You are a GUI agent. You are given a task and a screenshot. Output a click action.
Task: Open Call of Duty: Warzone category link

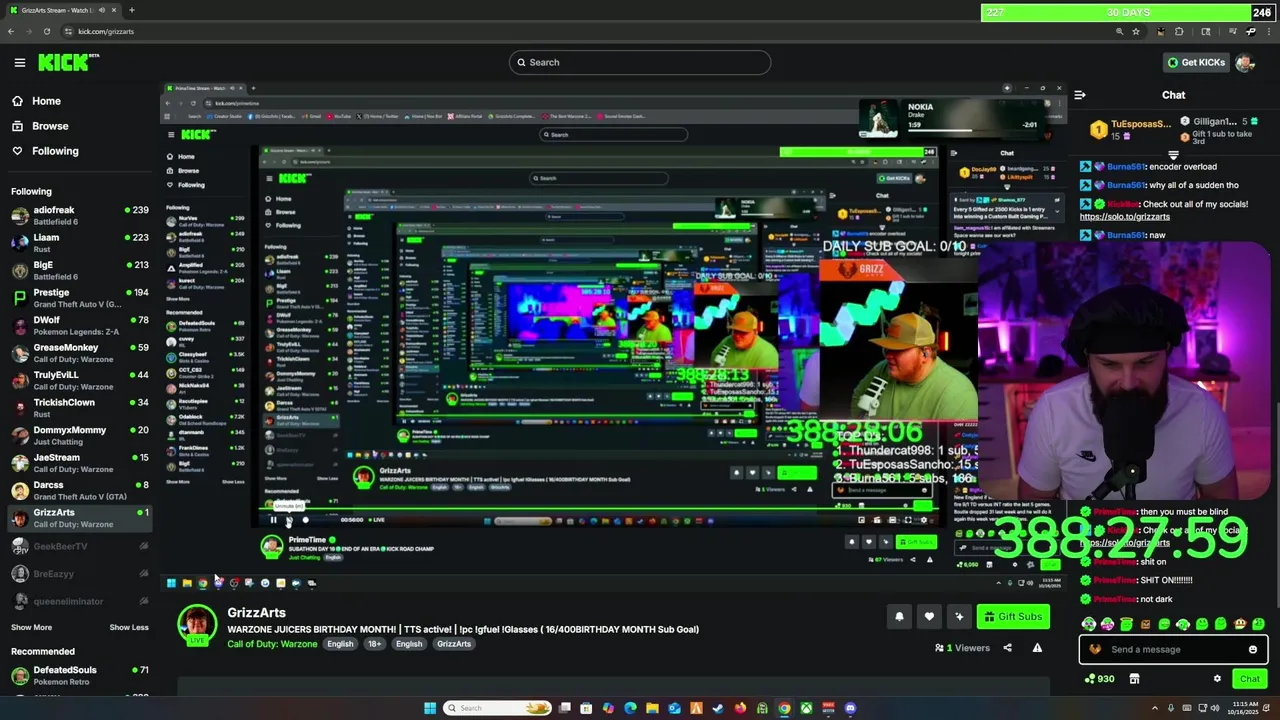tap(272, 644)
